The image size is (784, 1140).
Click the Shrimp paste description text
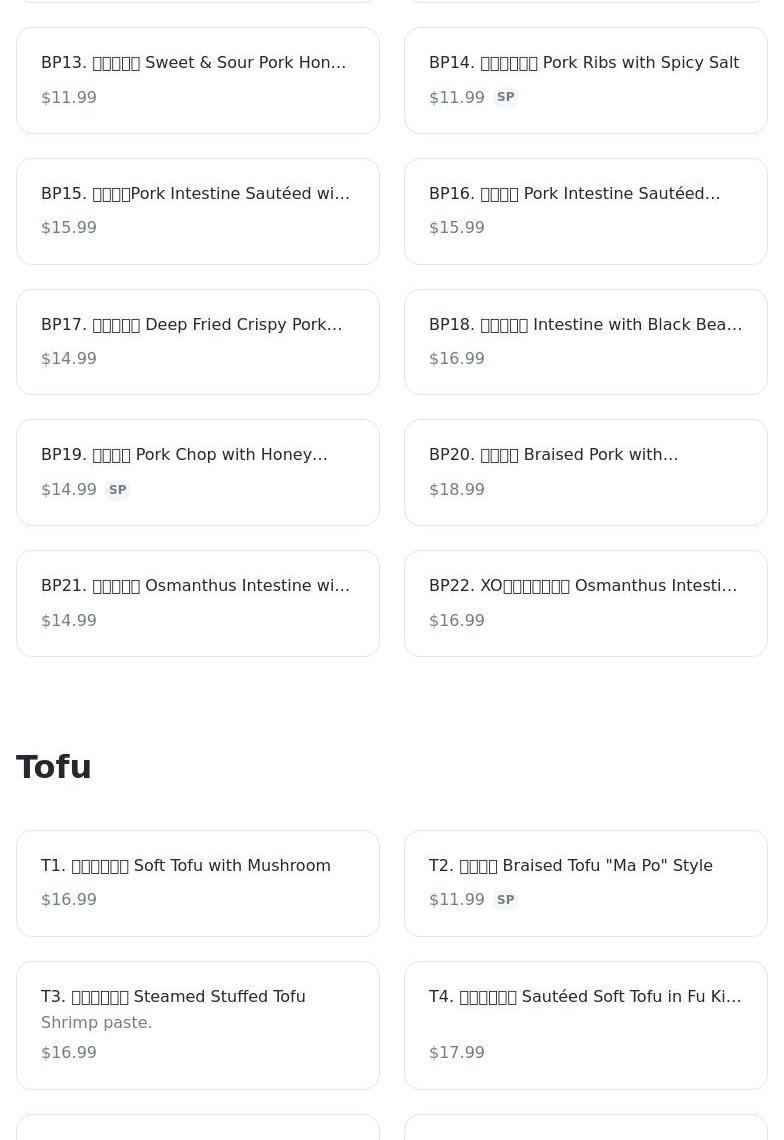coord(97,1023)
